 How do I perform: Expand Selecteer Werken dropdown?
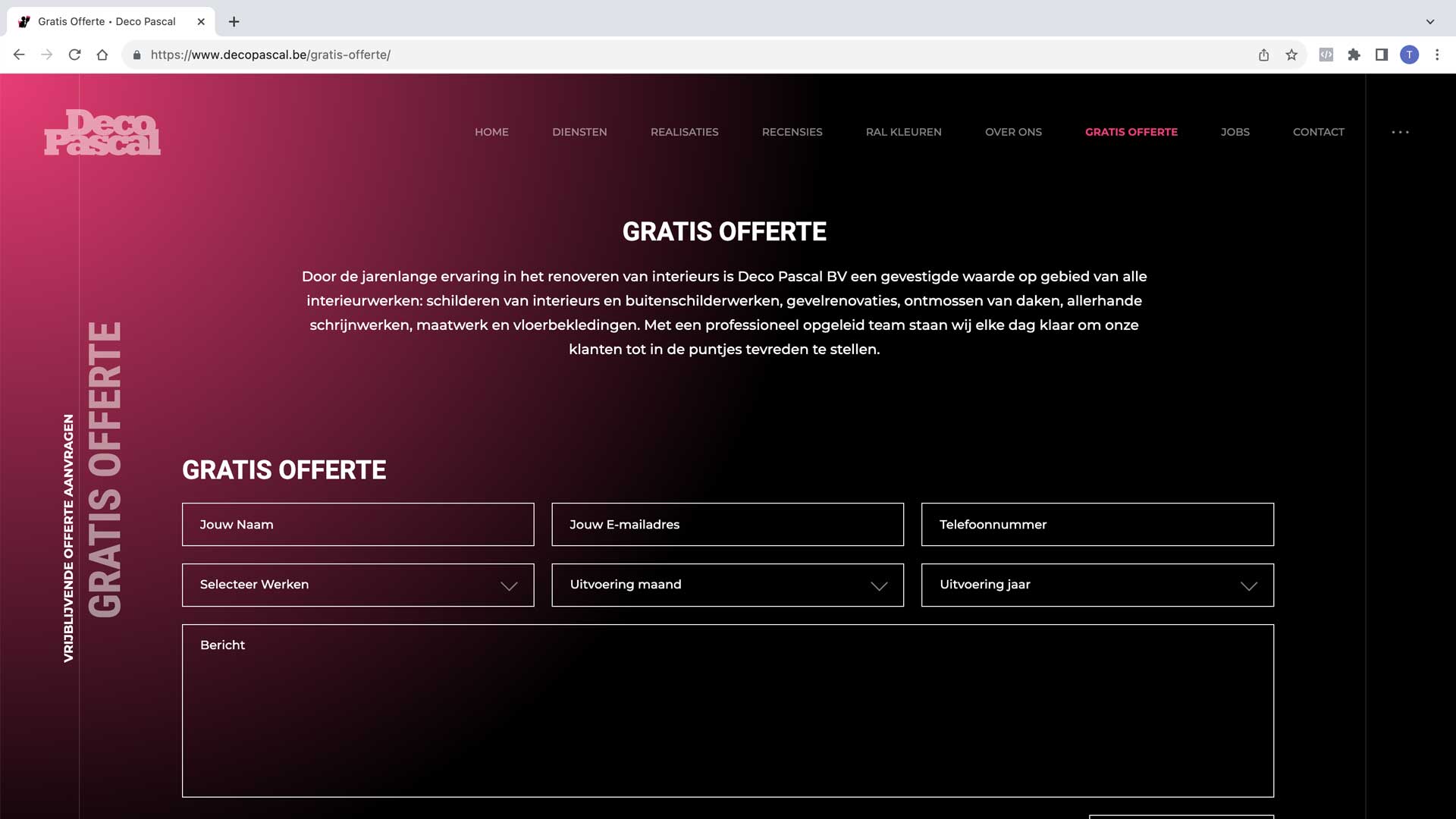pyautogui.click(x=358, y=585)
